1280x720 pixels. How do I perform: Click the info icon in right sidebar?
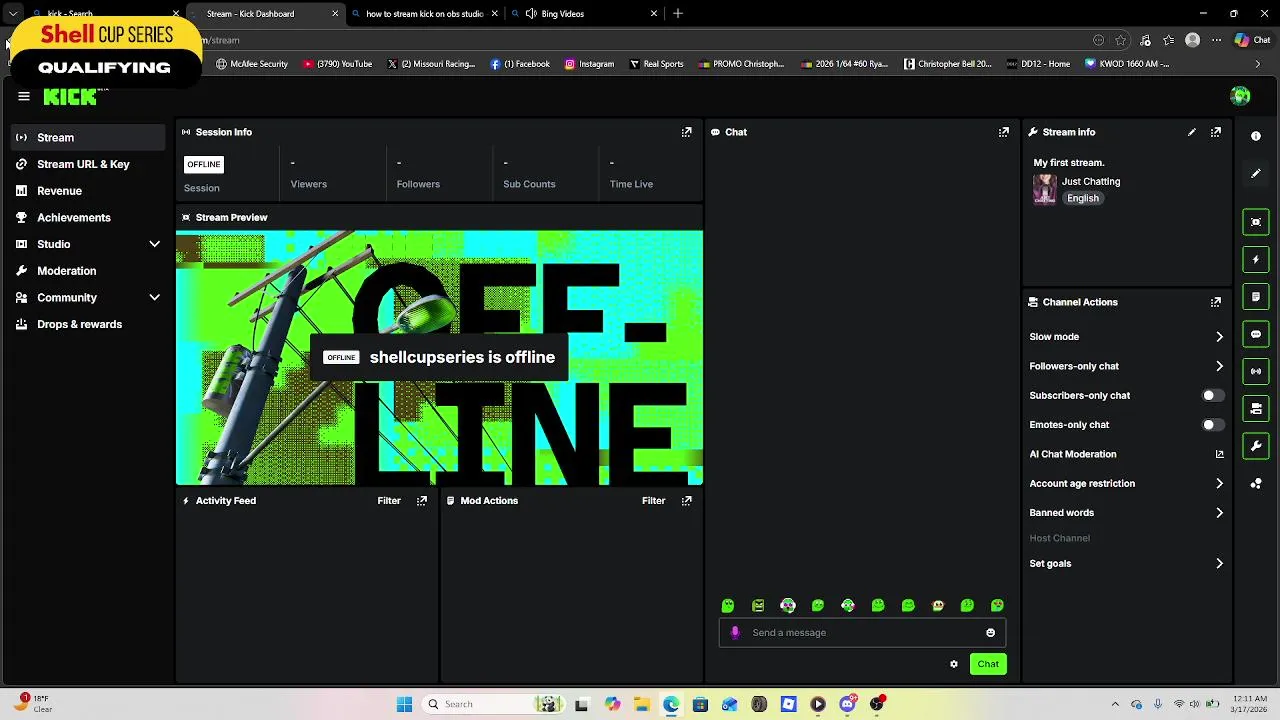click(1256, 136)
